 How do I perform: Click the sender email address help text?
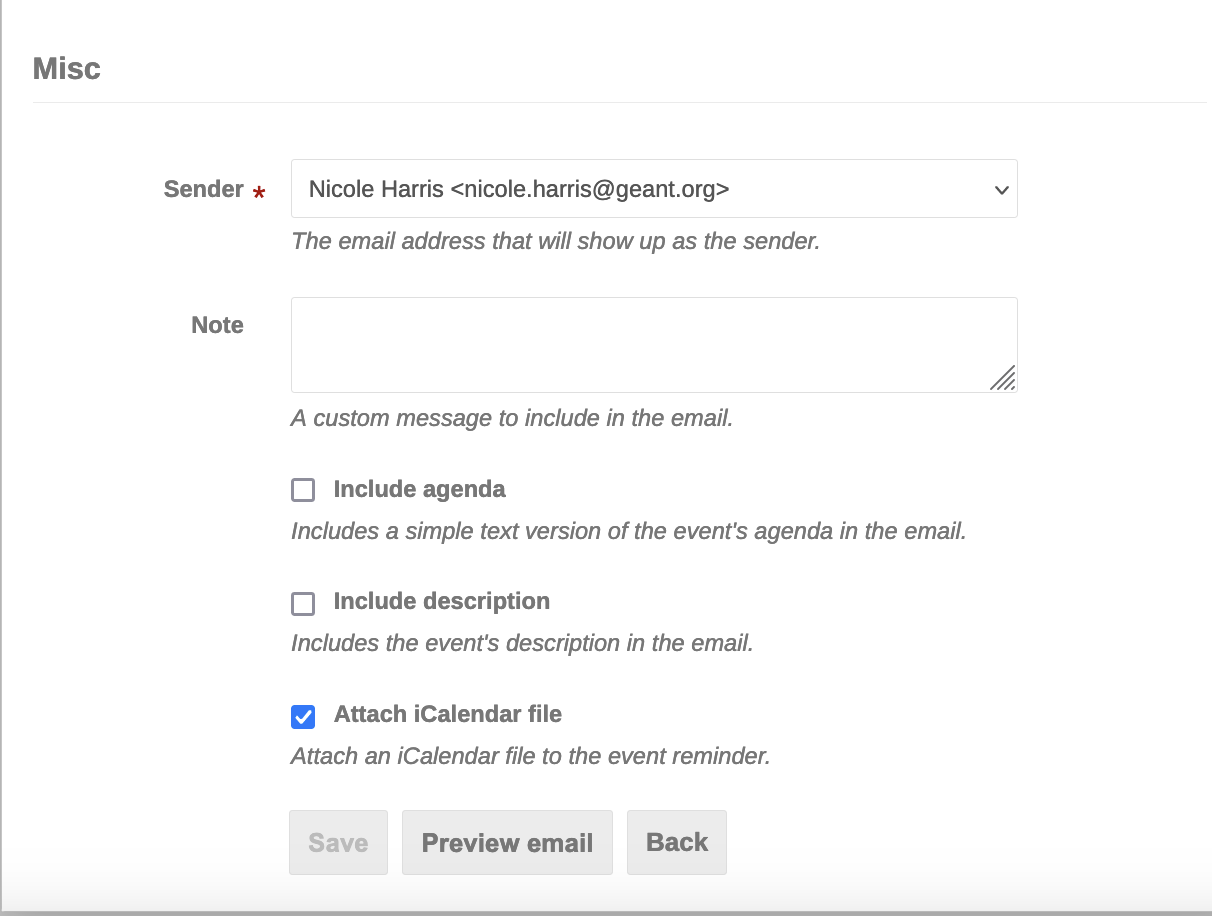[555, 241]
